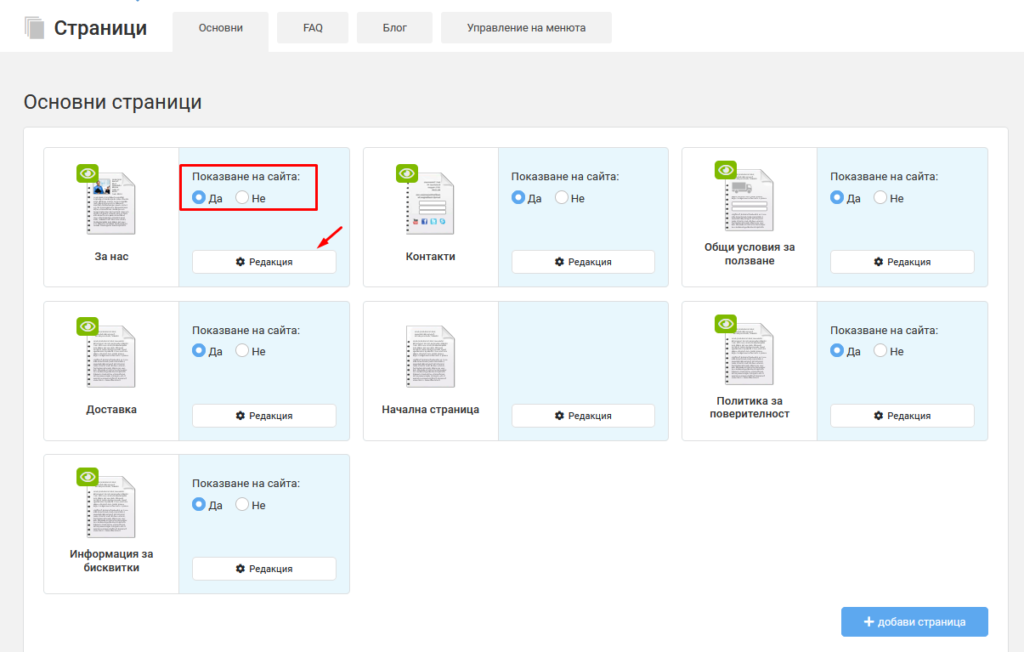Image resolution: width=1024 pixels, height=652 pixels.
Task: Open the Блог tab
Action: coord(394,28)
